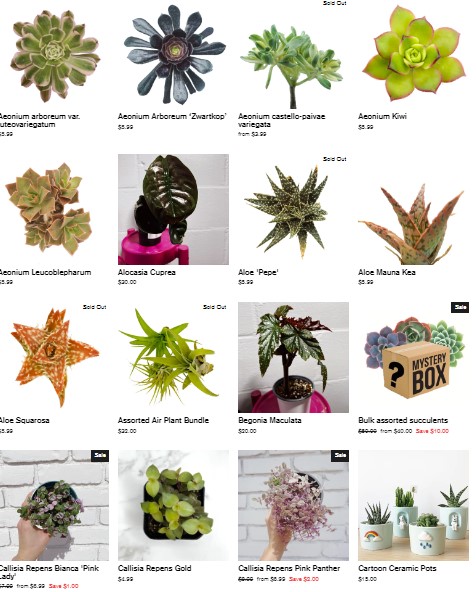Viewport: 476px width, 592px height.
Task: Click the Mystery Box succulents image
Action: (413, 357)
